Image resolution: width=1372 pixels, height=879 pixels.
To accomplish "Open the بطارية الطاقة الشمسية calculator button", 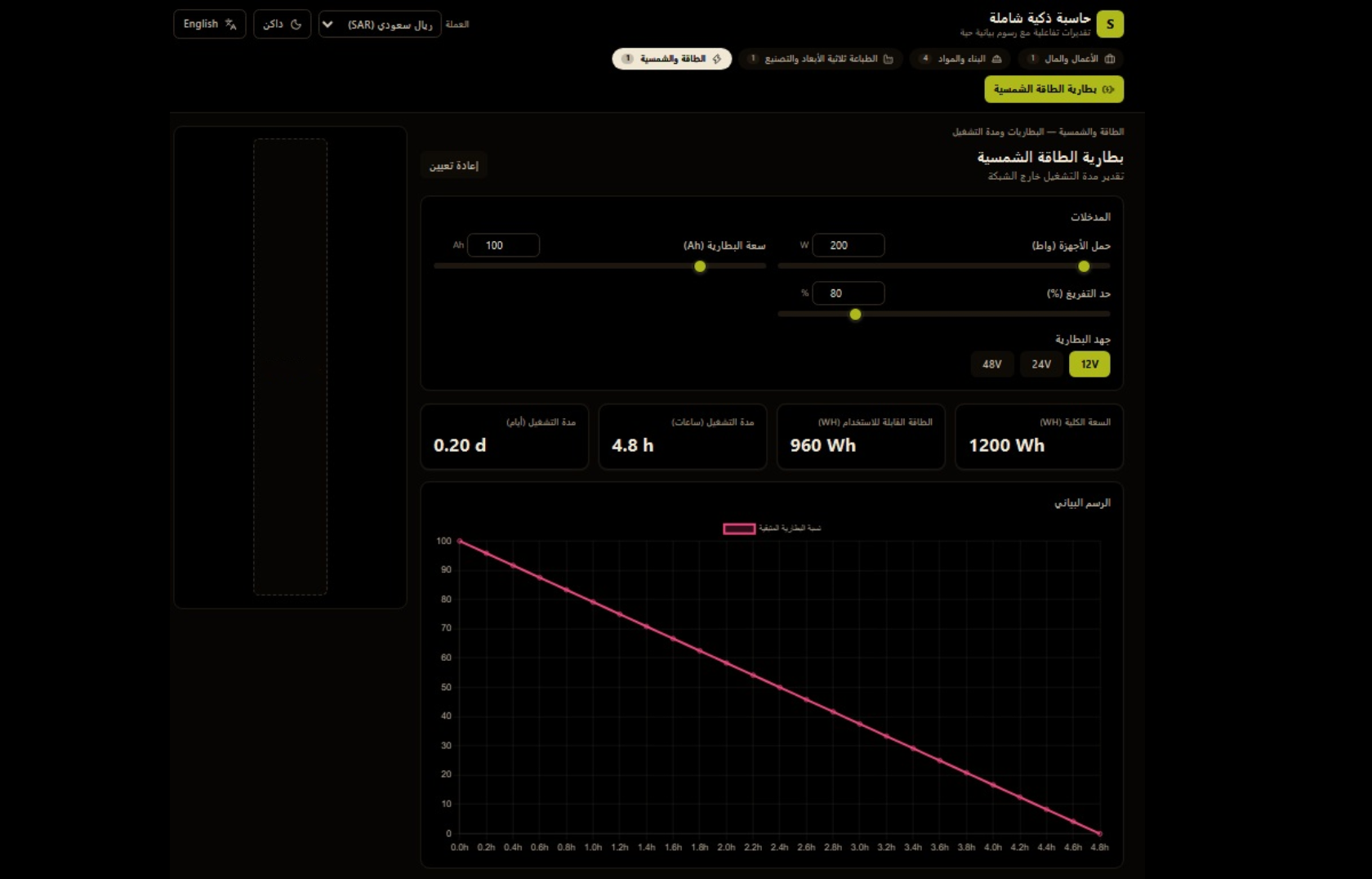I will (x=1053, y=89).
